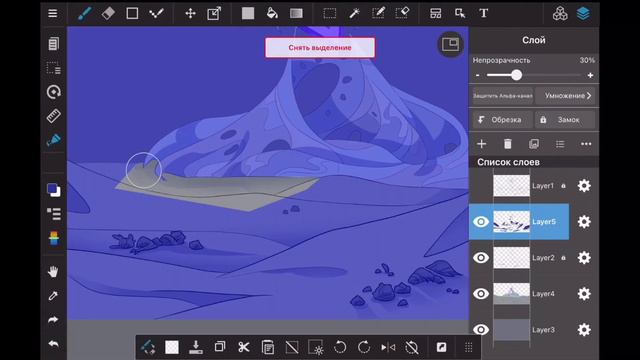Screen dimensions: 640x360
Task: Rotate canvas clockwise icon
Action: (x=364, y=347)
